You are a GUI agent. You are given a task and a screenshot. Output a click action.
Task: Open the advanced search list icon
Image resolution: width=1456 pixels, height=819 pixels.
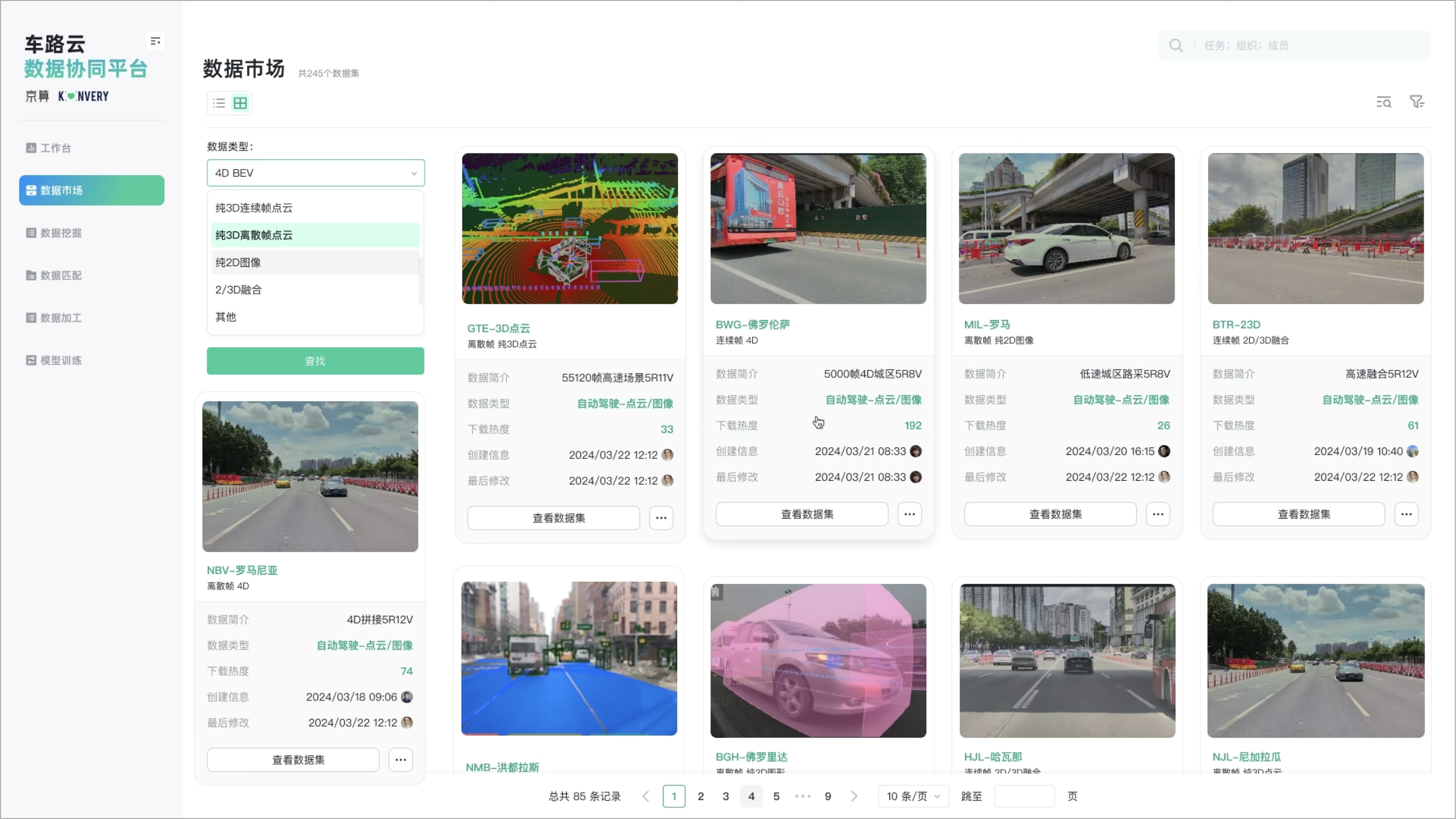1383,102
